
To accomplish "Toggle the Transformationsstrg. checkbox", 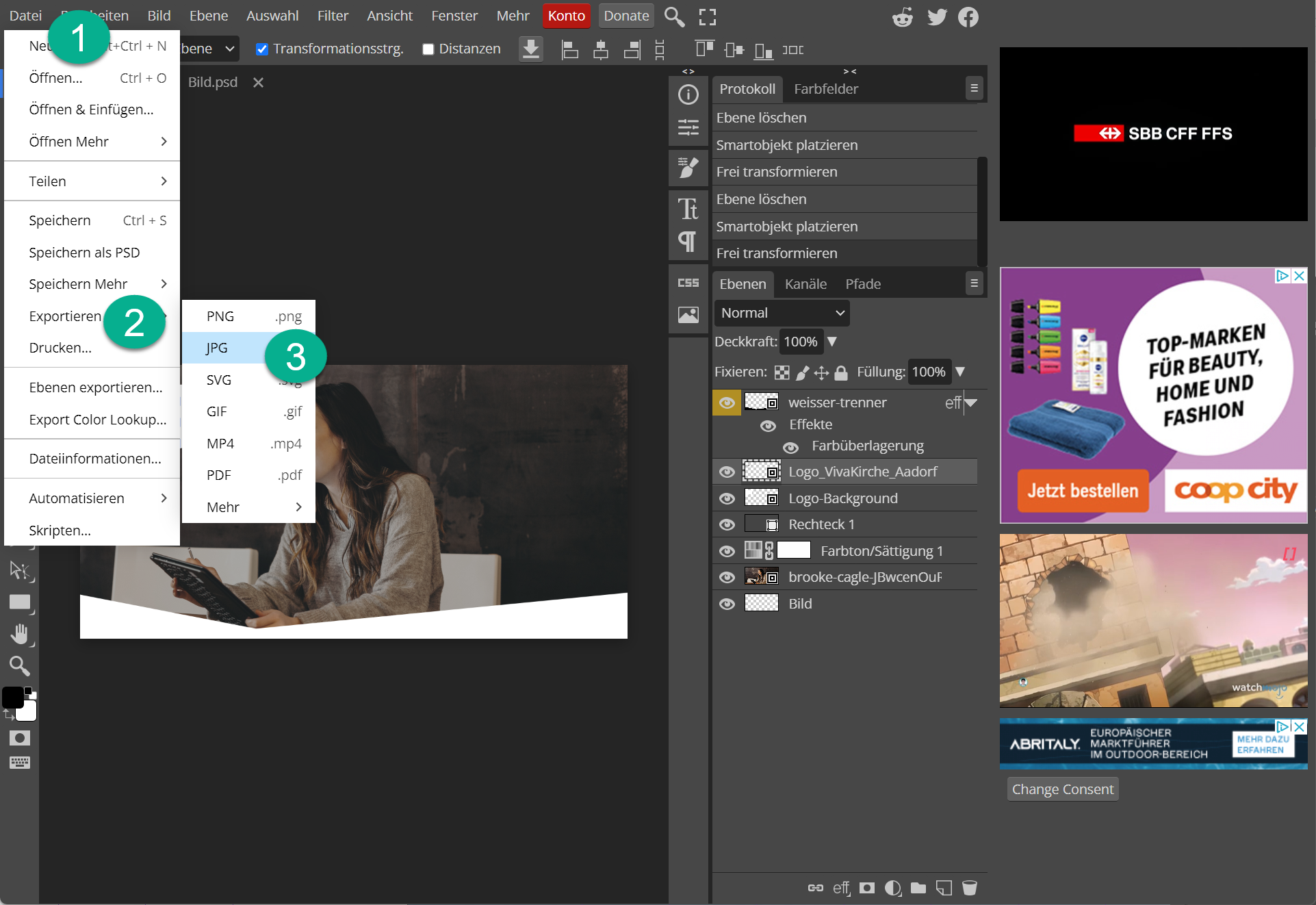I will 261,49.
